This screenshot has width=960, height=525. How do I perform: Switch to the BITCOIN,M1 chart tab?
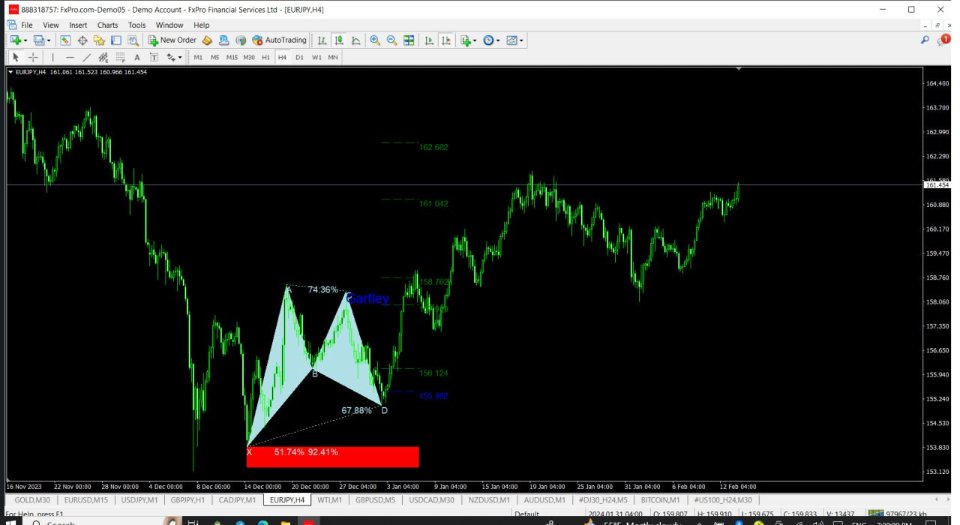(660, 500)
